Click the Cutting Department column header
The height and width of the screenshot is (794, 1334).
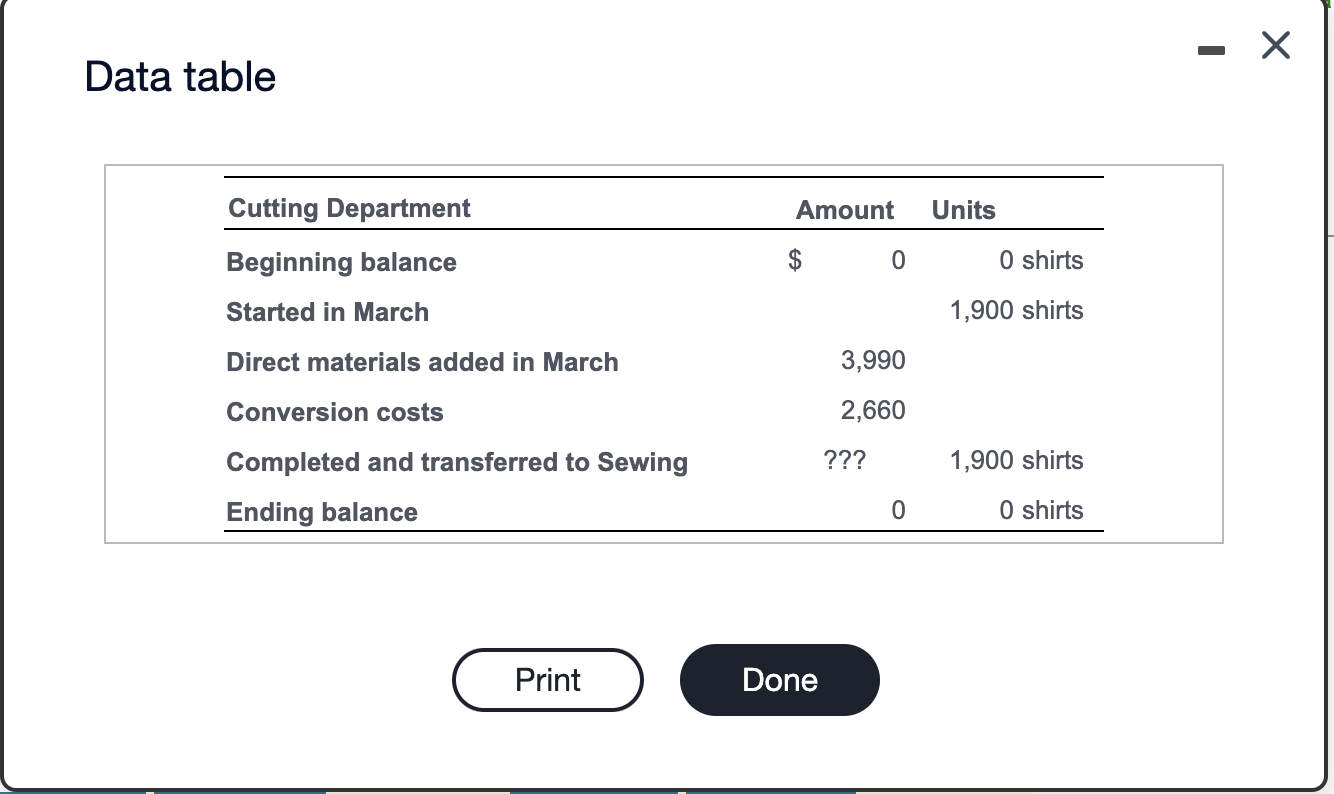[x=349, y=208]
